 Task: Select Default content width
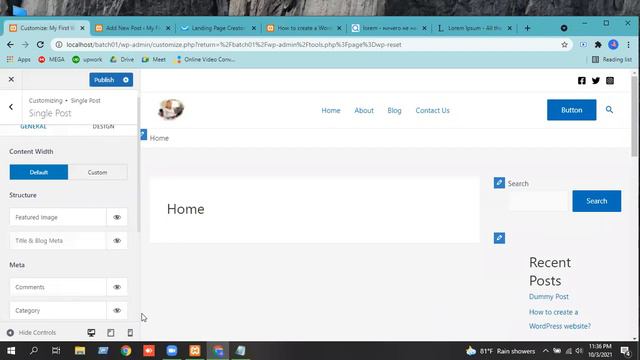click(x=39, y=172)
